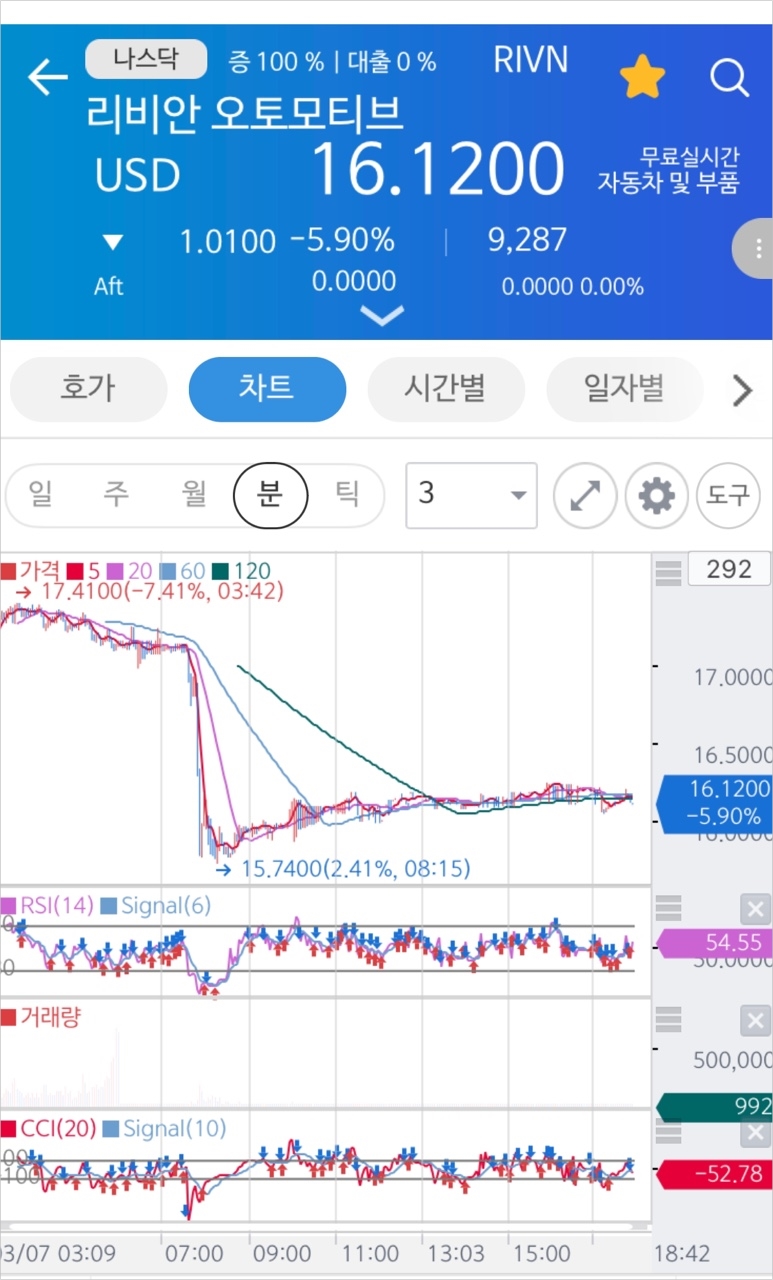Expand chart to fullscreen
Screen dimensions: 773x1280
click(584, 495)
